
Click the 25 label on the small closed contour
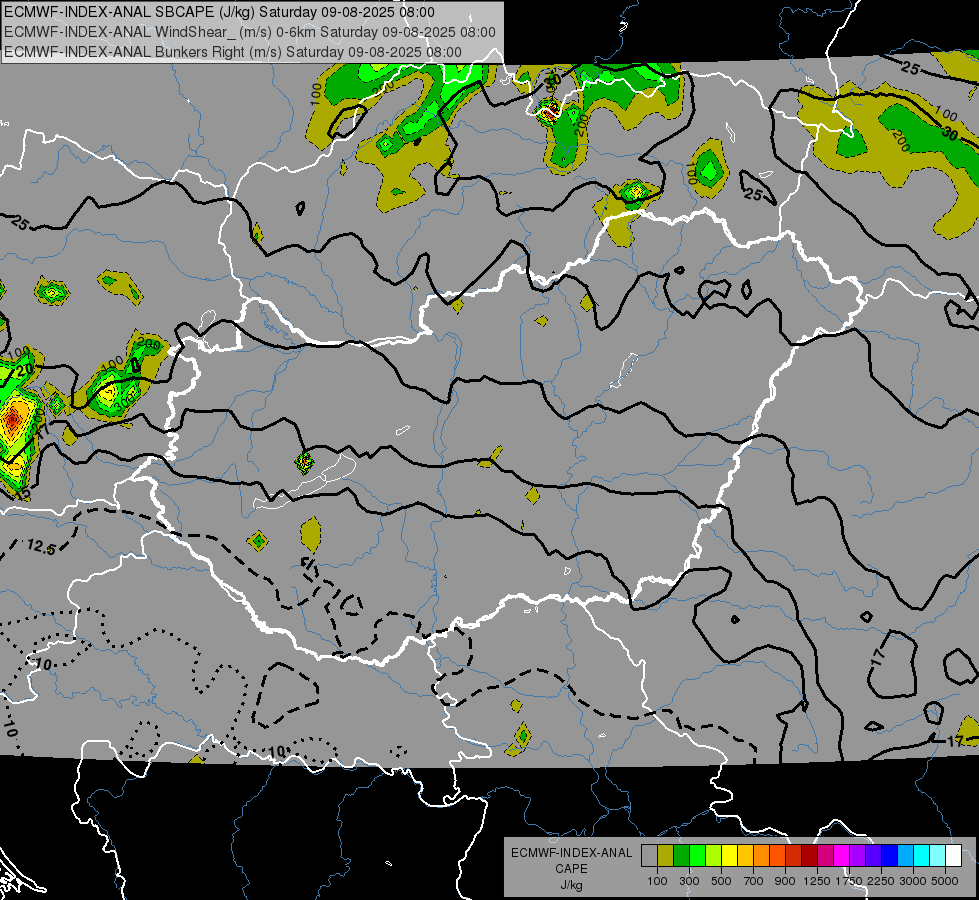754,195
